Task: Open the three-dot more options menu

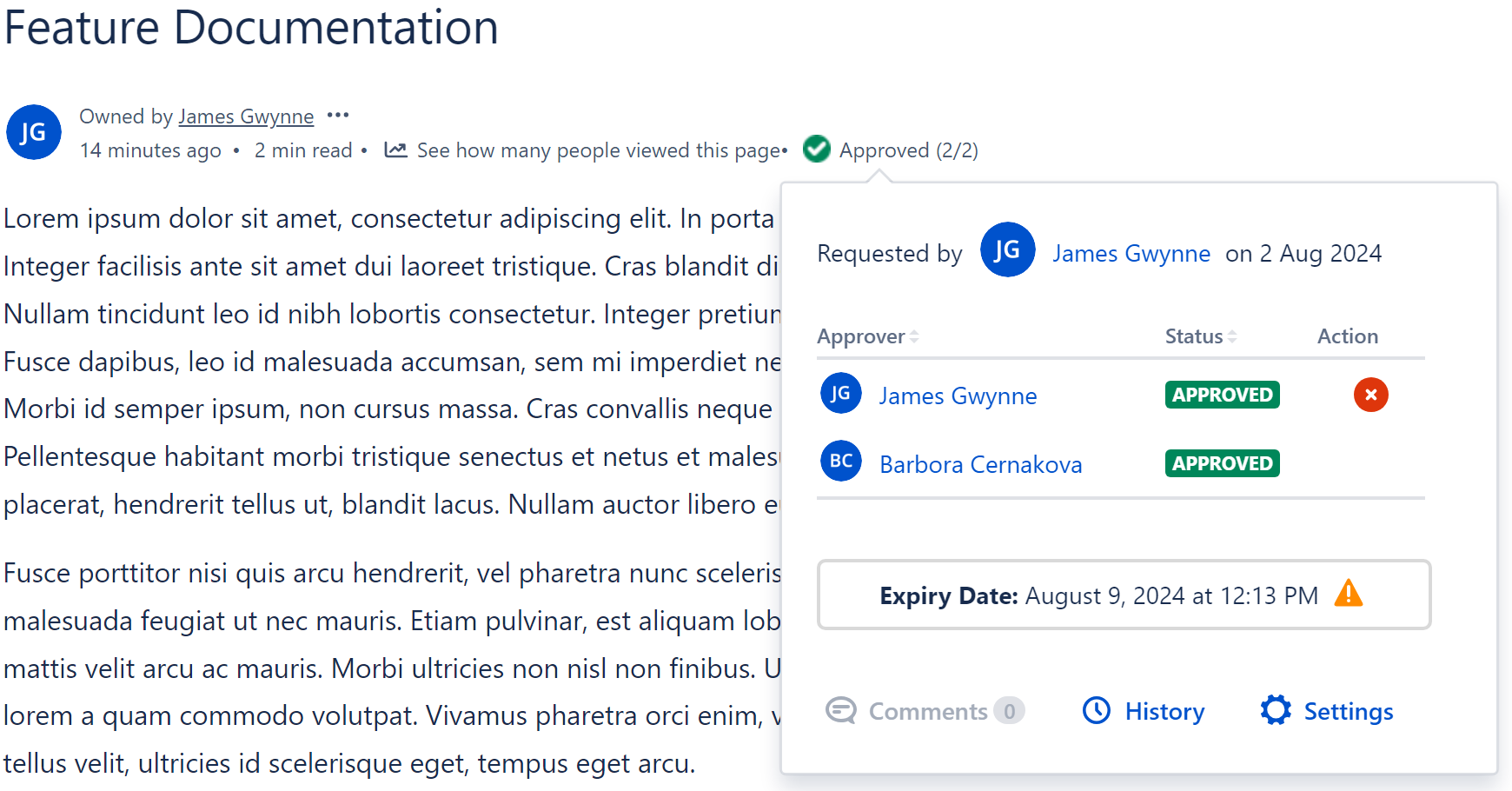Action: tap(338, 116)
